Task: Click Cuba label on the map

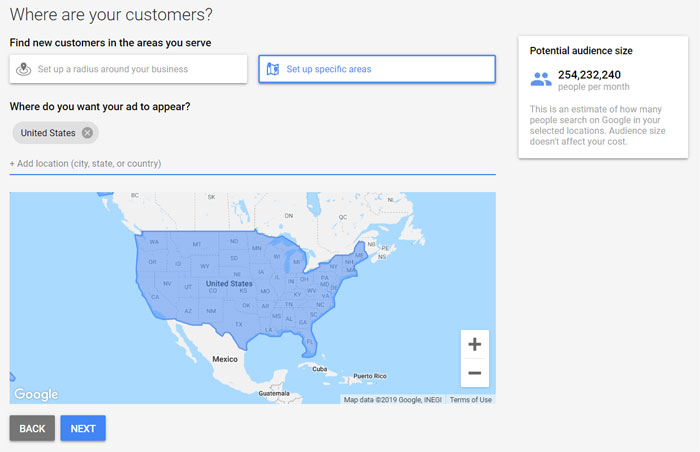Action: pyautogui.click(x=320, y=369)
